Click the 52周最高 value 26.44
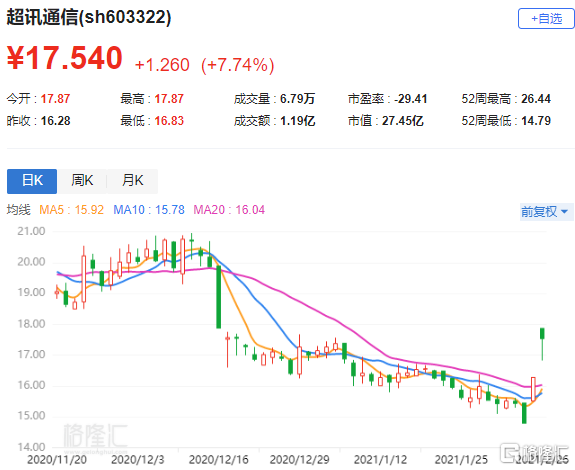This screenshot has height=470, width=575. click(536, 99)
